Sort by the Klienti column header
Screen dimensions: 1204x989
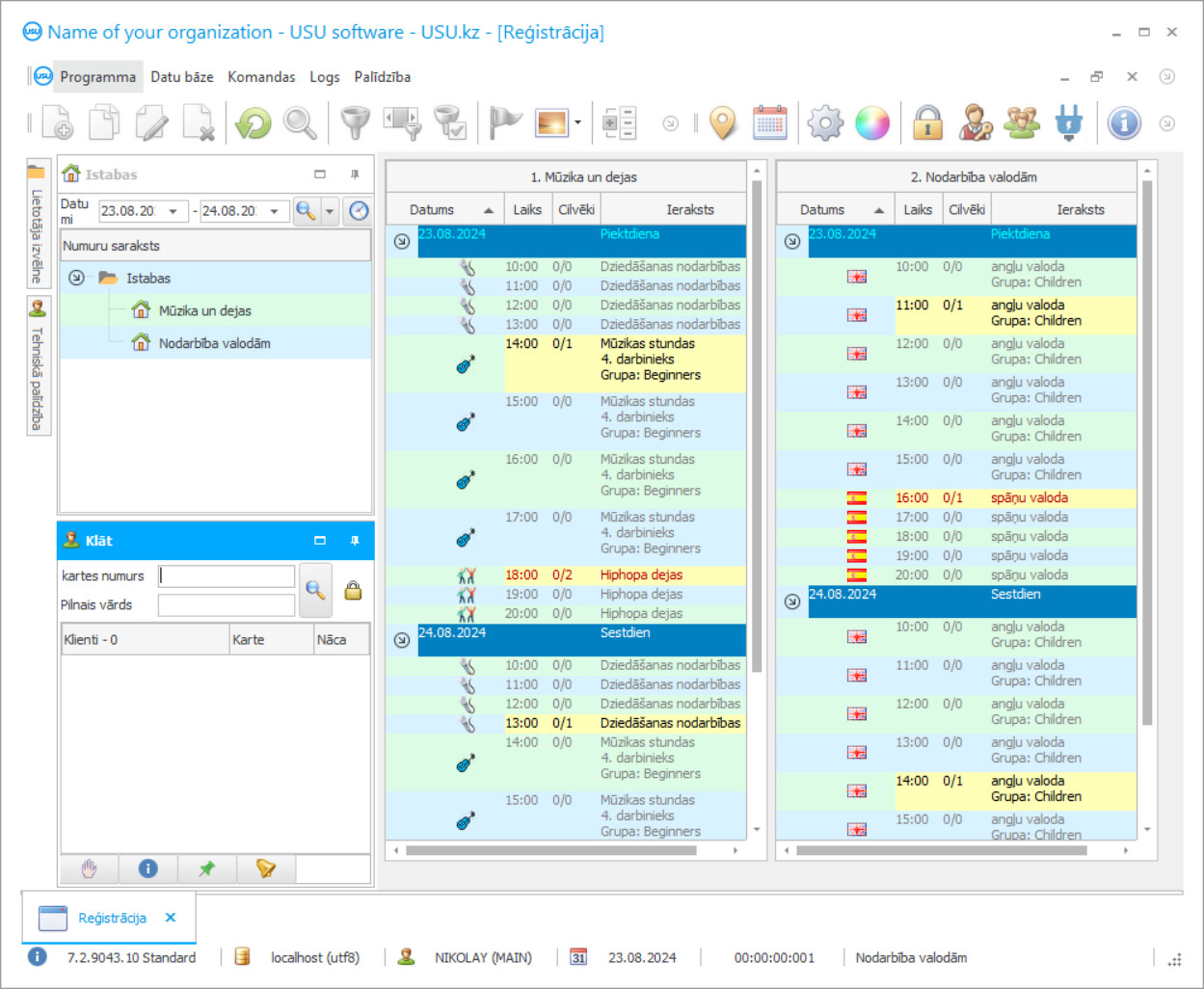pyautogui.click(x=145, y=640)
